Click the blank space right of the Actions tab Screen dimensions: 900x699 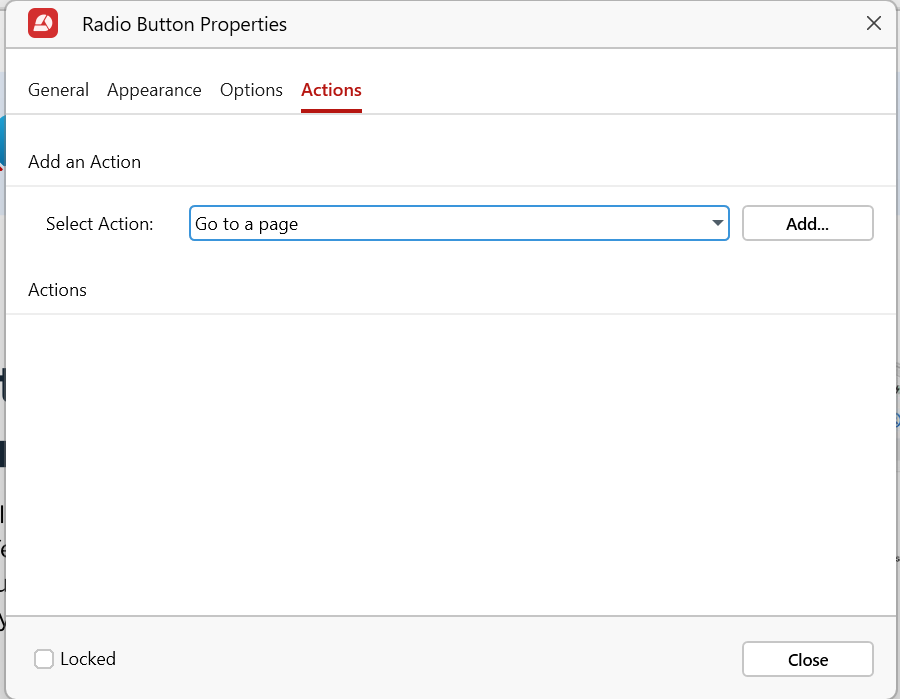pos(620,90)
